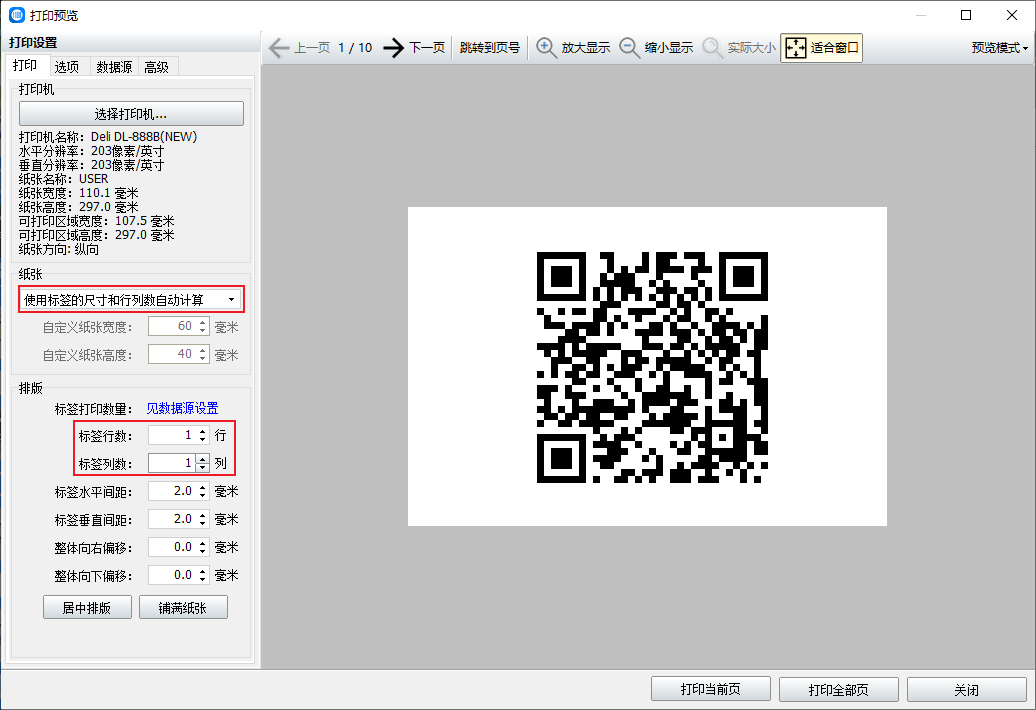
Task: Click the 整体向右偏移 input field
Action: point(172,548)
